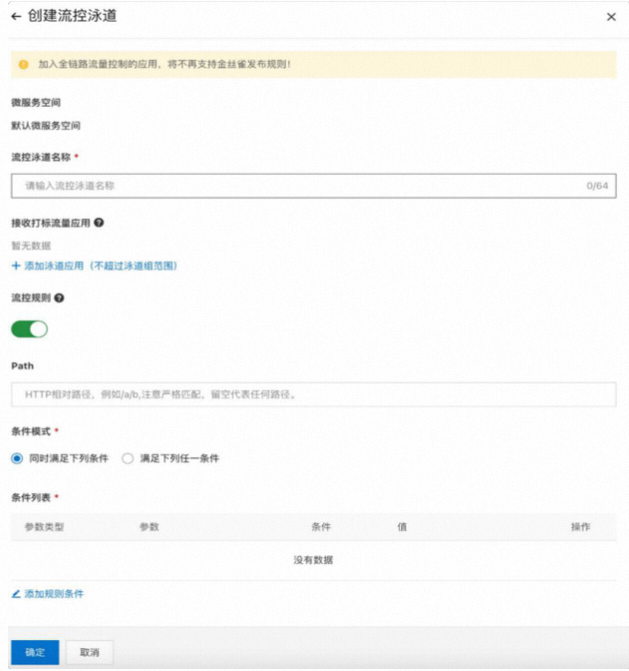
Task: Focus the 流控泳道名称 input field
Action: tap(314, 186)
